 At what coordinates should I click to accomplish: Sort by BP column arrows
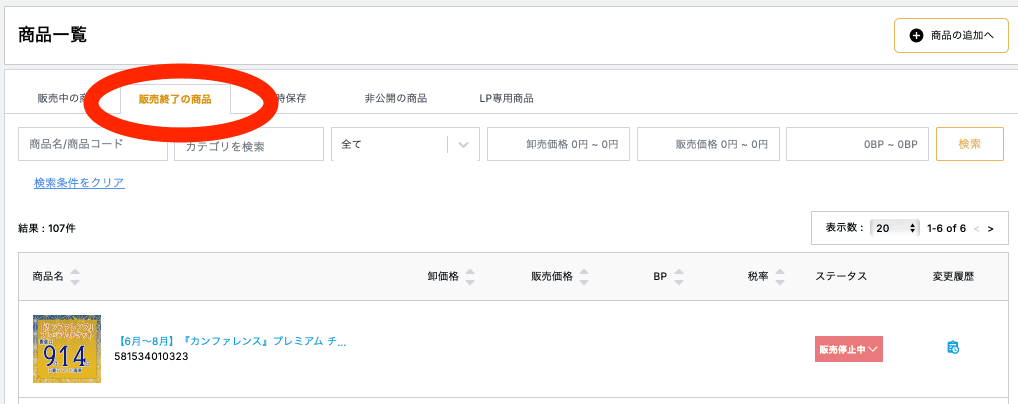[x=679, y=277]
